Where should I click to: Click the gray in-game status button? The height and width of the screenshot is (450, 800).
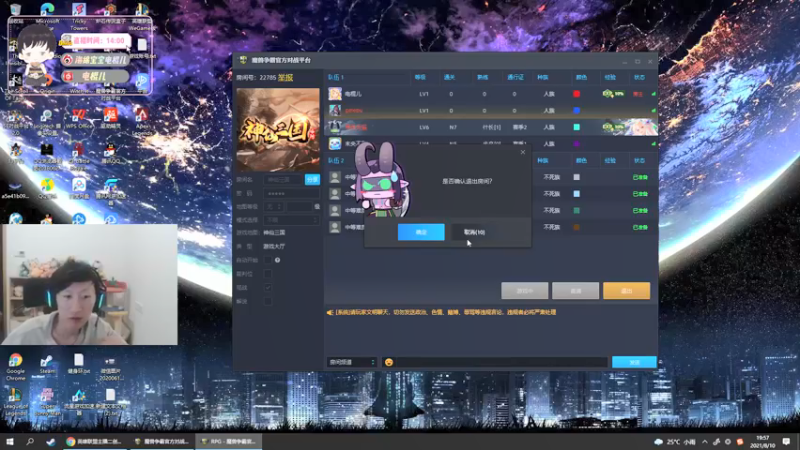524,291
